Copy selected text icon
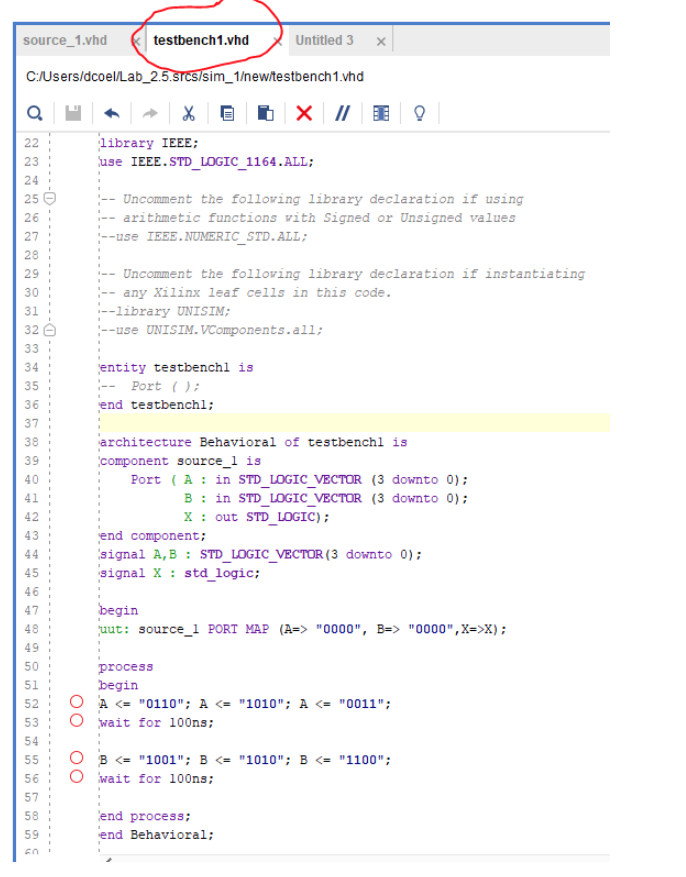The image size is (686, 877). 227,114
